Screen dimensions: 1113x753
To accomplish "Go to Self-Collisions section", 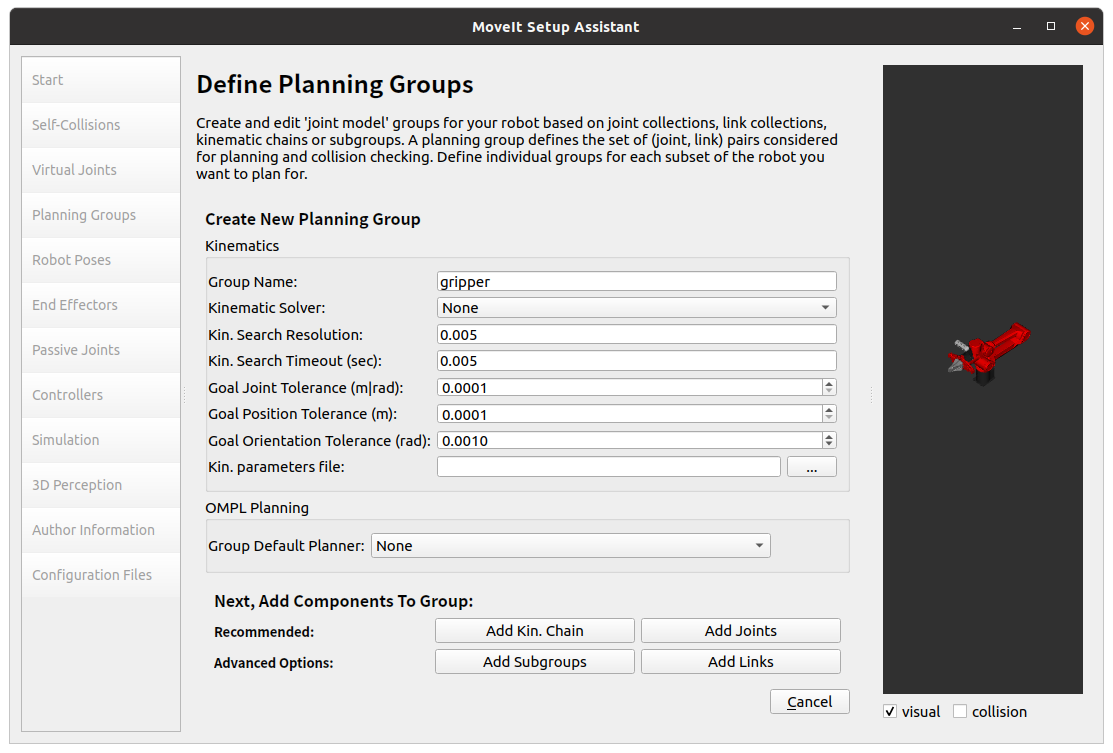I will click(x=101, y=125).
